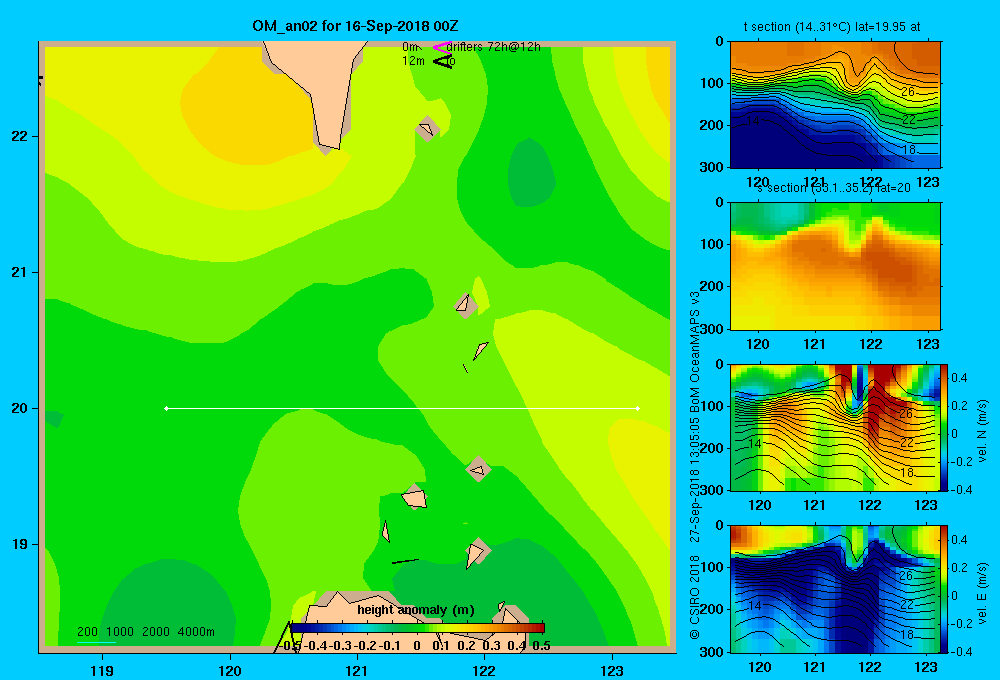Click depth label 300 on temperature section axis
Viewport: 1000px width, 680px height.
click(x=712, y=167)
